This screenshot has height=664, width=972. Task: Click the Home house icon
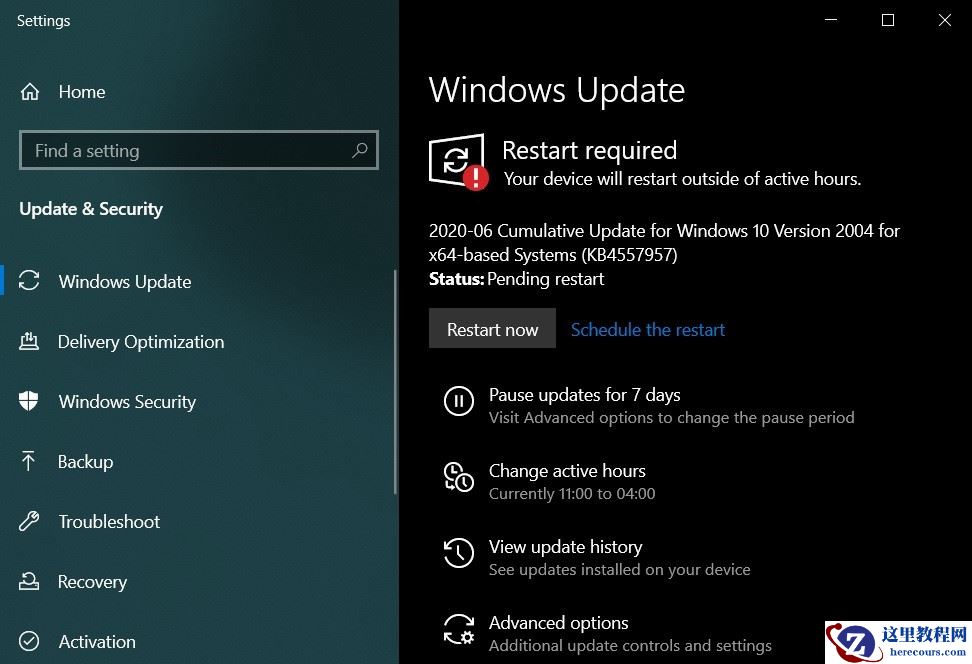[x=30, y=91]
